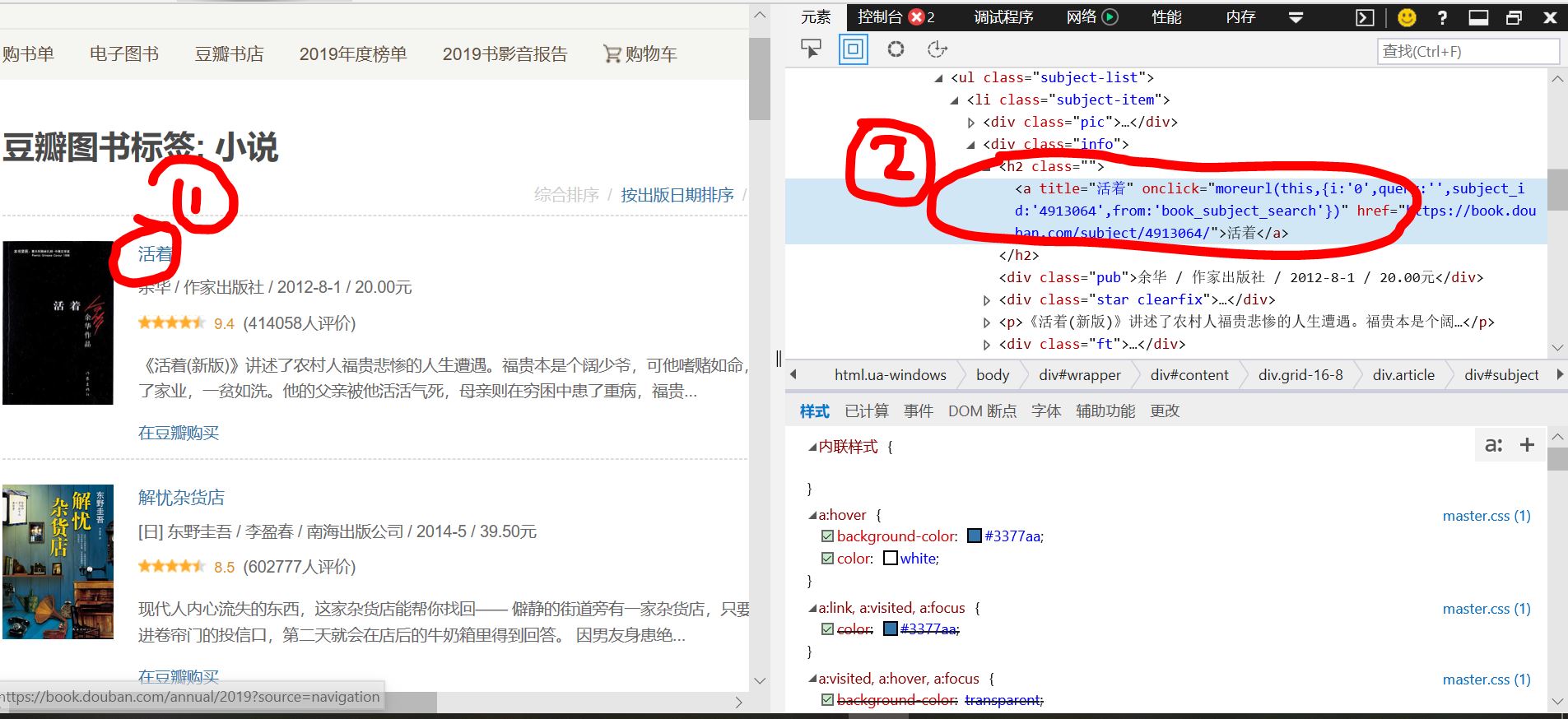
Task: Open the 性能 tab
Action: point(1166,17)
